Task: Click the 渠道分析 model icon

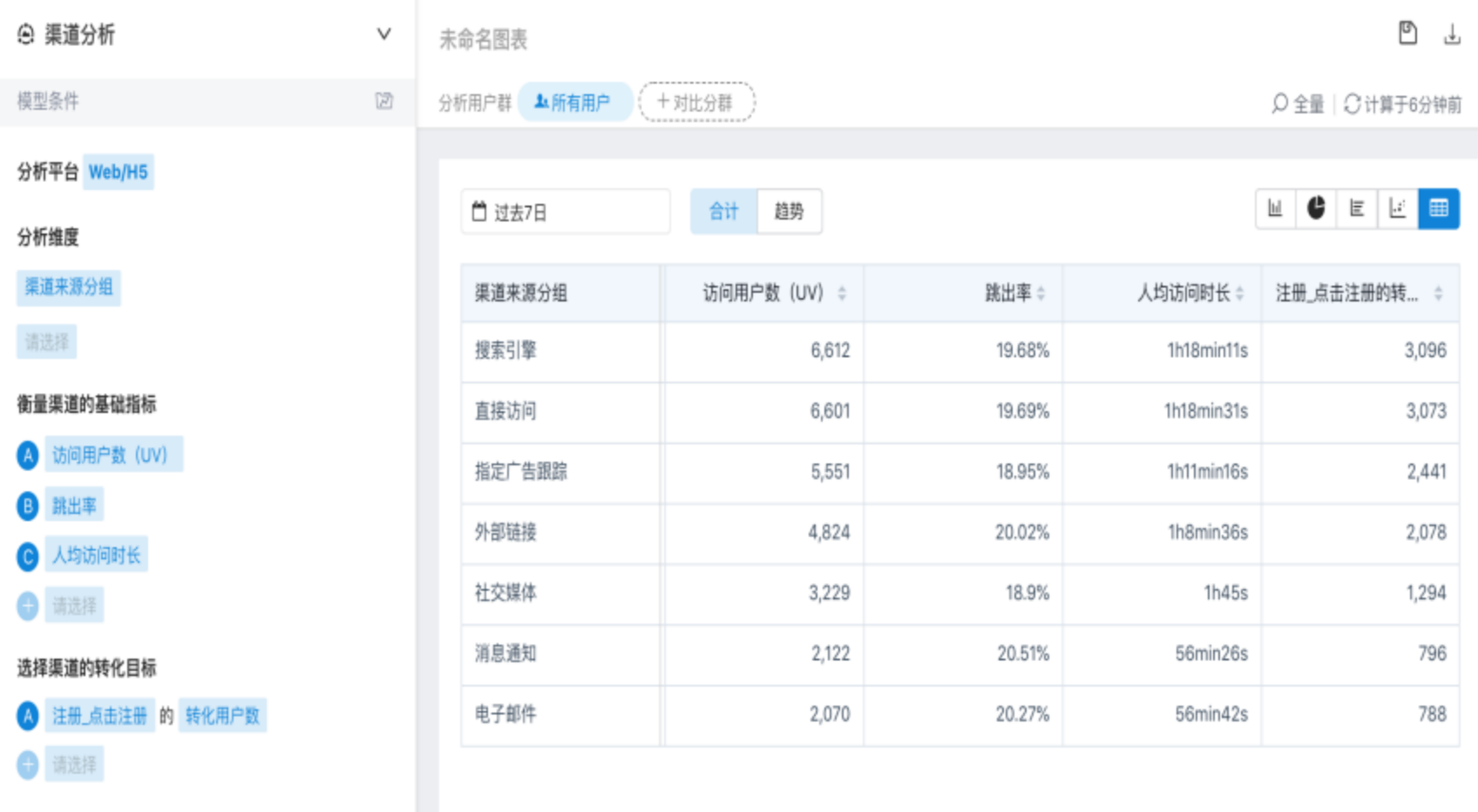Action: point(26,34)
